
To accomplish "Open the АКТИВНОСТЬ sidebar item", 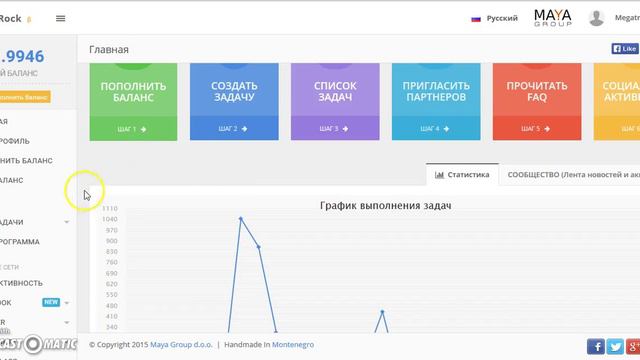I will [21, 283].
